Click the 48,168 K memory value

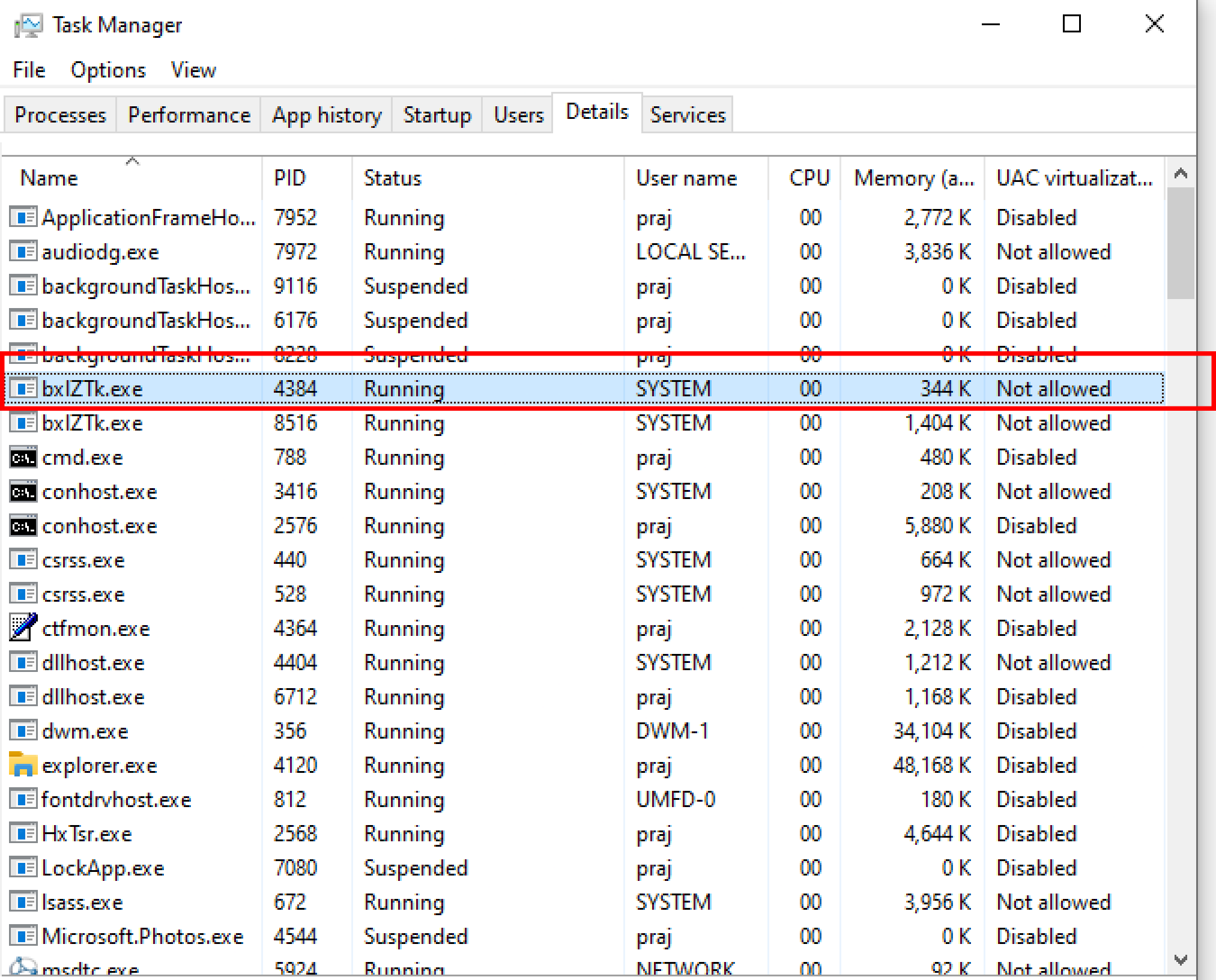[932, 766]
